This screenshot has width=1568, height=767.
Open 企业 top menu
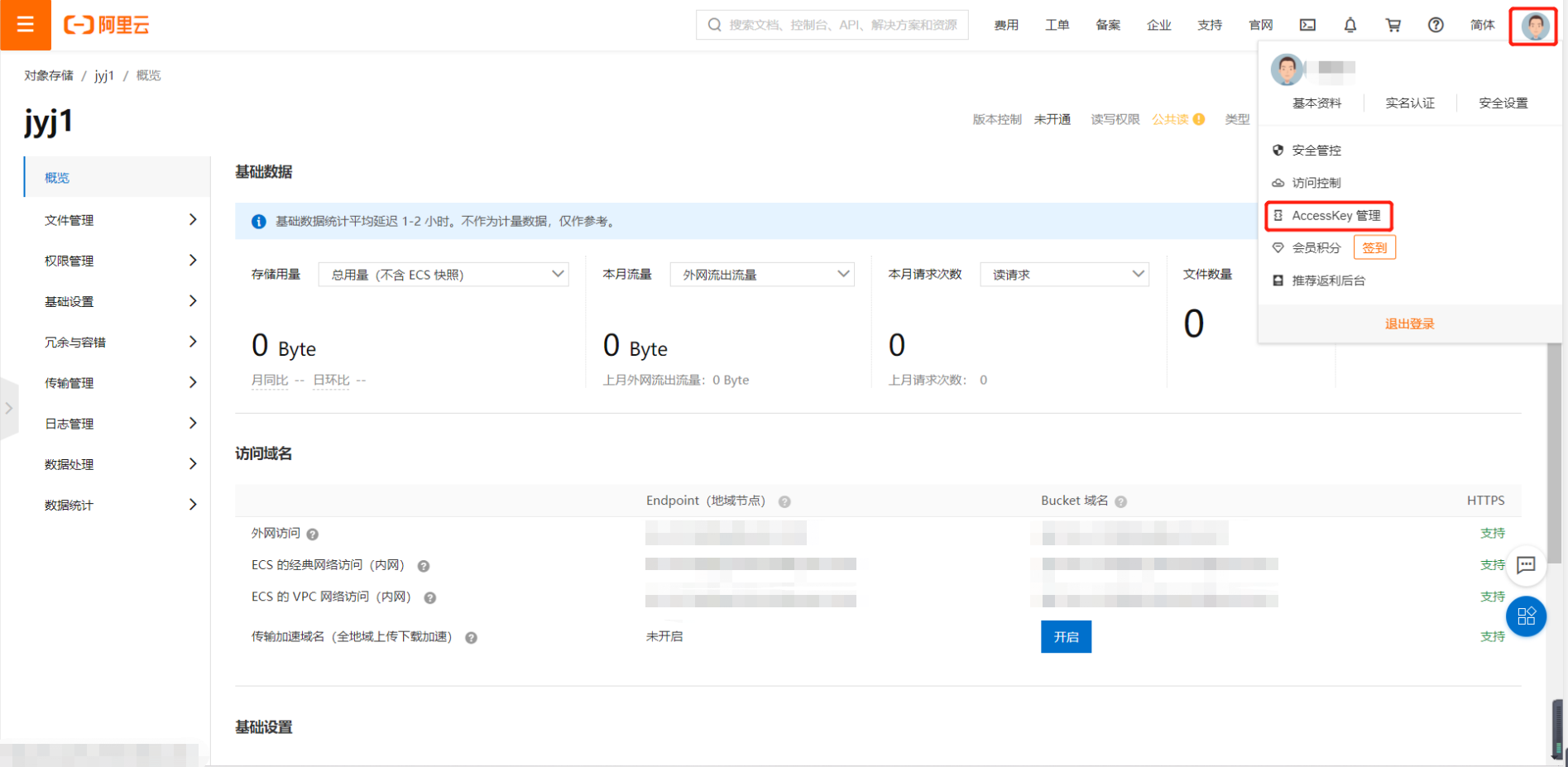[1158, 25]
